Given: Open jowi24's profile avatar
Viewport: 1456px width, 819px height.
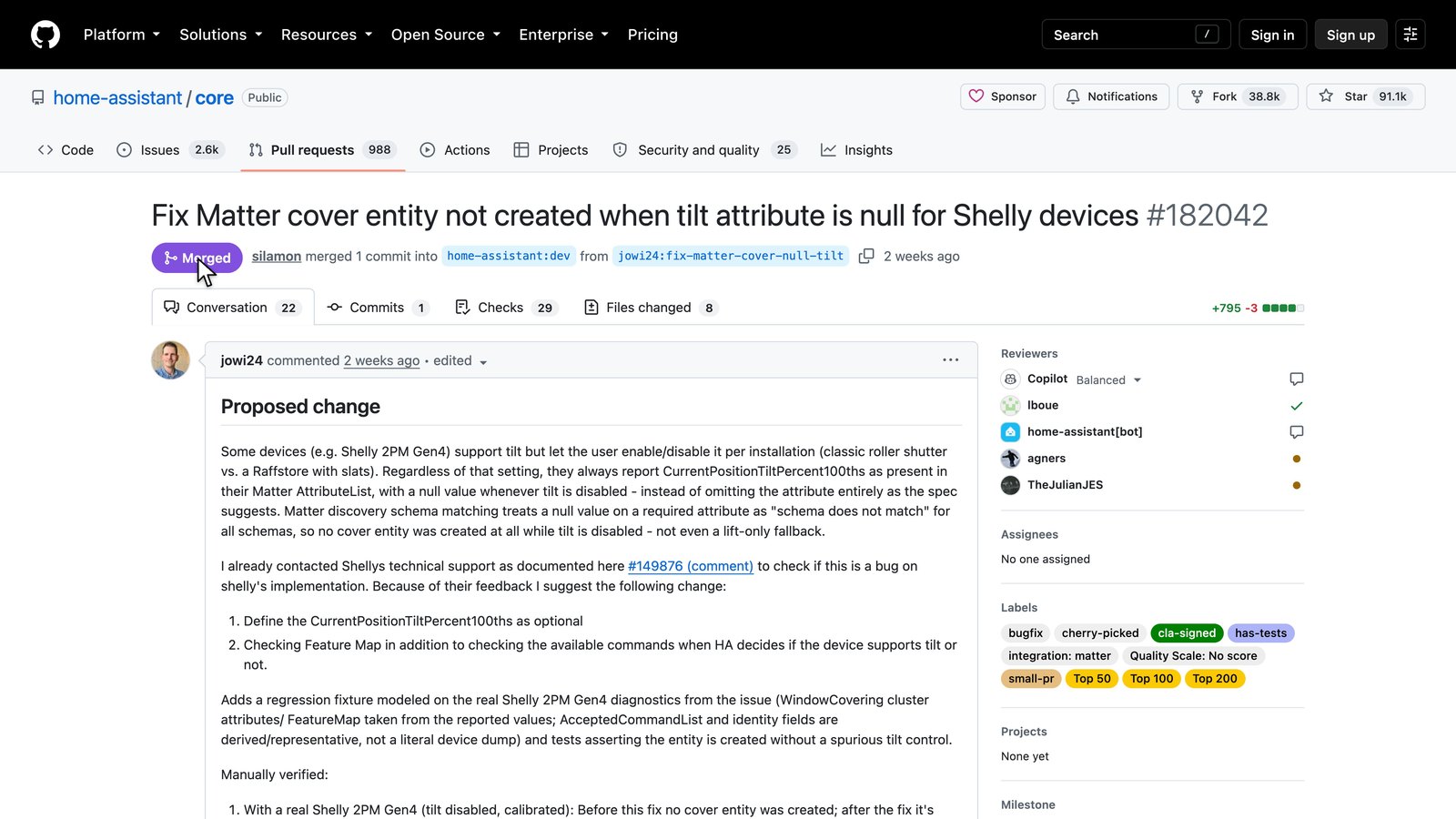Looking at the screenshot, I should point(170,360).
